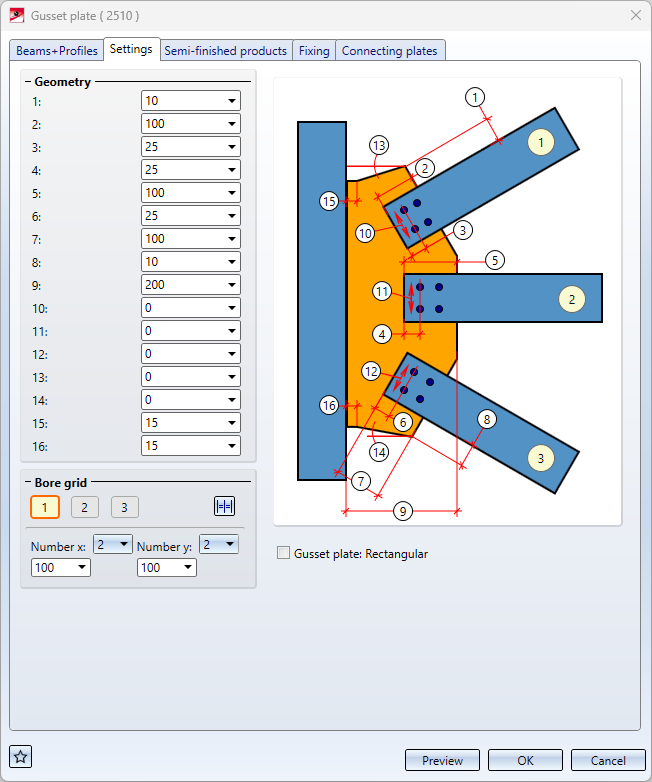652x782 pixels.
Task: Enable the Gusset plate: Rectangular checkbox
Action: coord(283,553)
